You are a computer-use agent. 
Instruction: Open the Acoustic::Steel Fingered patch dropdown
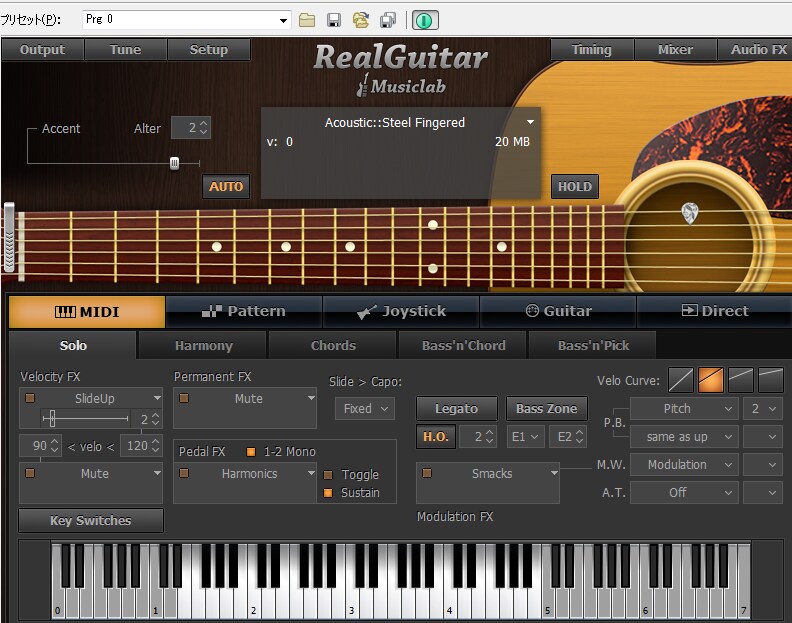530,122
